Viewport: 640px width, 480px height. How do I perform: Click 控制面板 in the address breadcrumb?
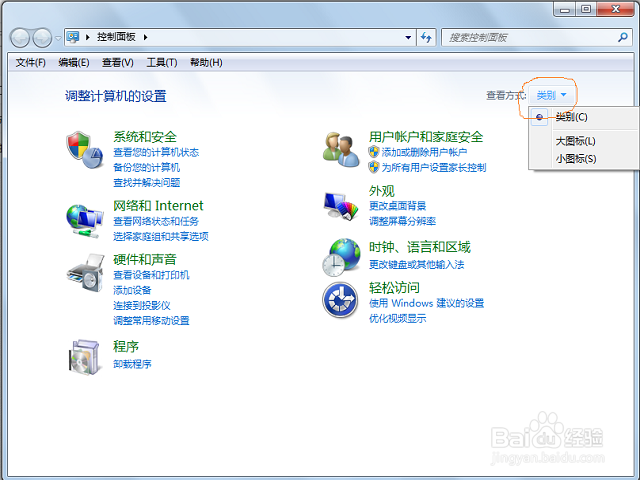(116, 37)
